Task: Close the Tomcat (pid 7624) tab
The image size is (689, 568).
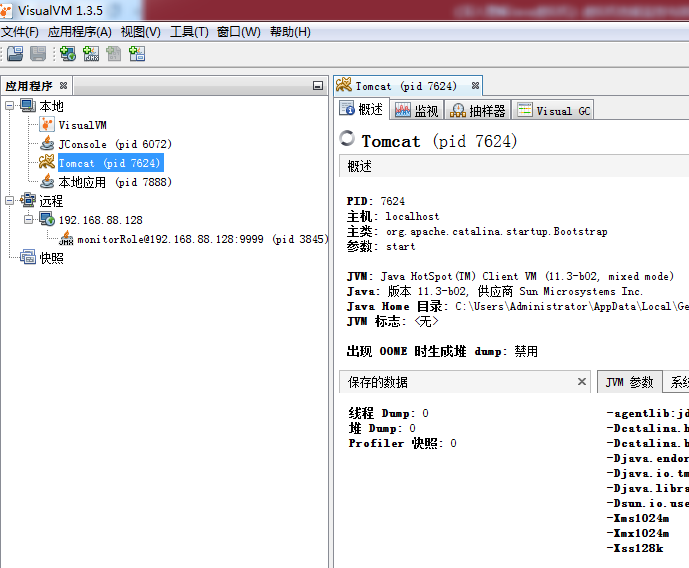Action: pos(475,86)
